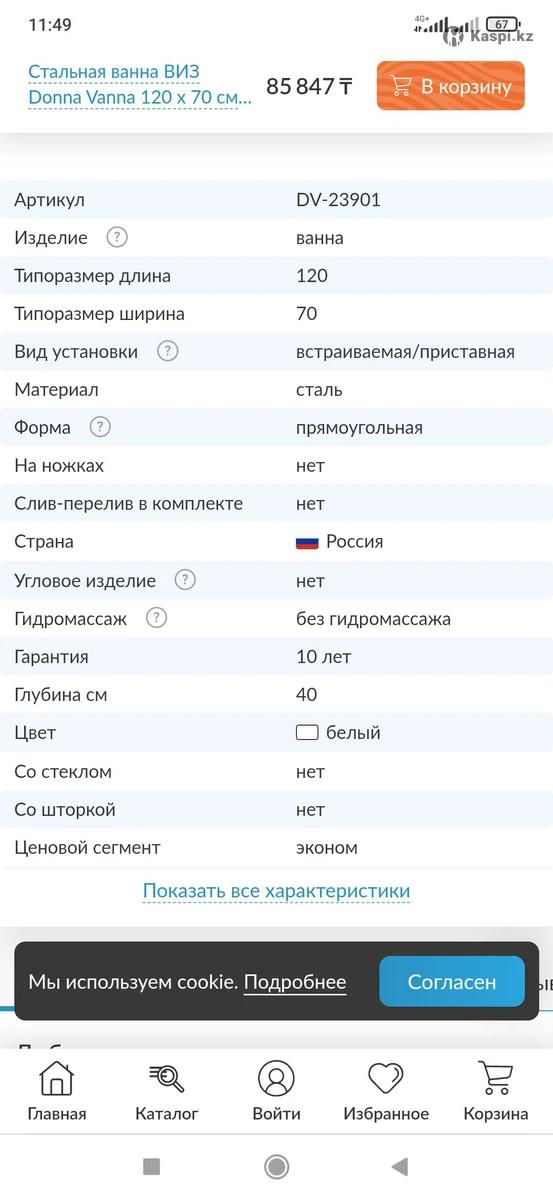Screen dimensions: 553x1200
Task: Open the cookie Подробнее link
Action: [295, 982]
